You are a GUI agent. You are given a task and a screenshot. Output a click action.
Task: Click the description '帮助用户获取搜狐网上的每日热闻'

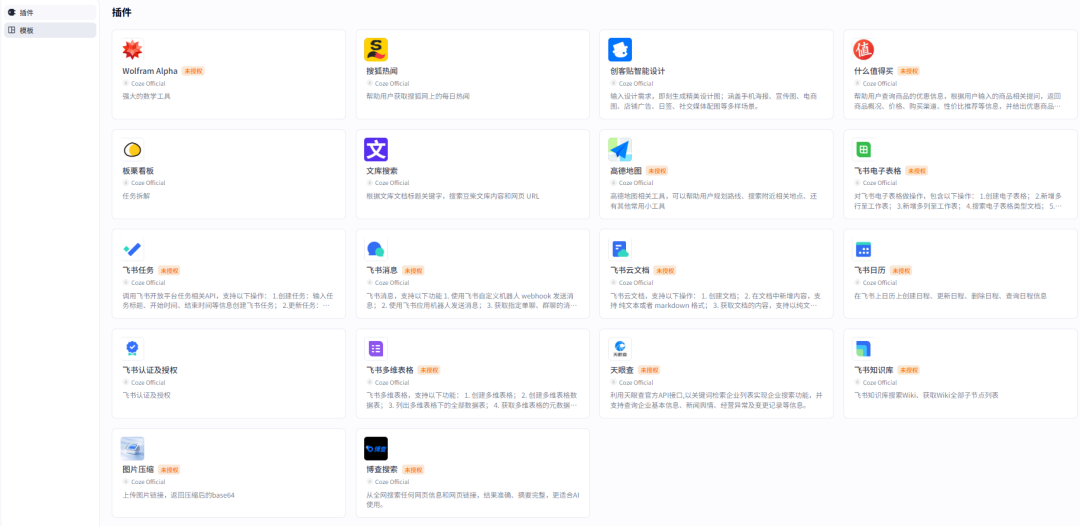click(x=417, y=96)
